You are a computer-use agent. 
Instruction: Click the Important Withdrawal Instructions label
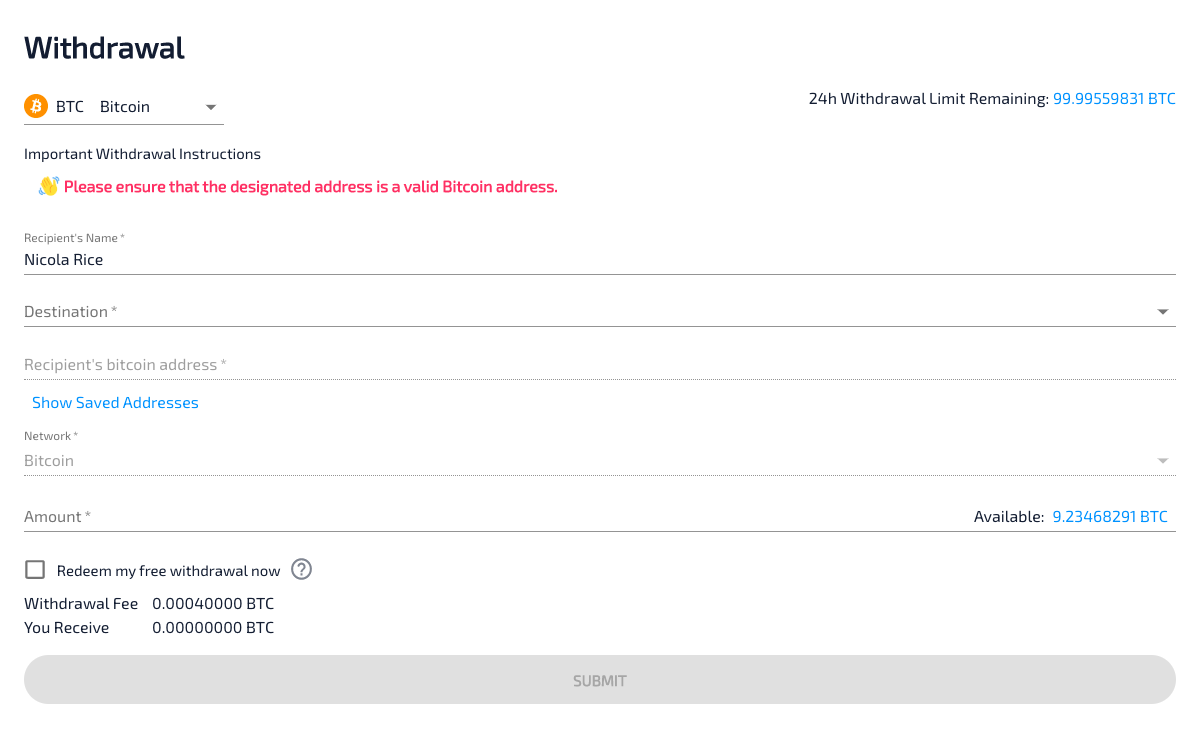[x=142, y=154]
